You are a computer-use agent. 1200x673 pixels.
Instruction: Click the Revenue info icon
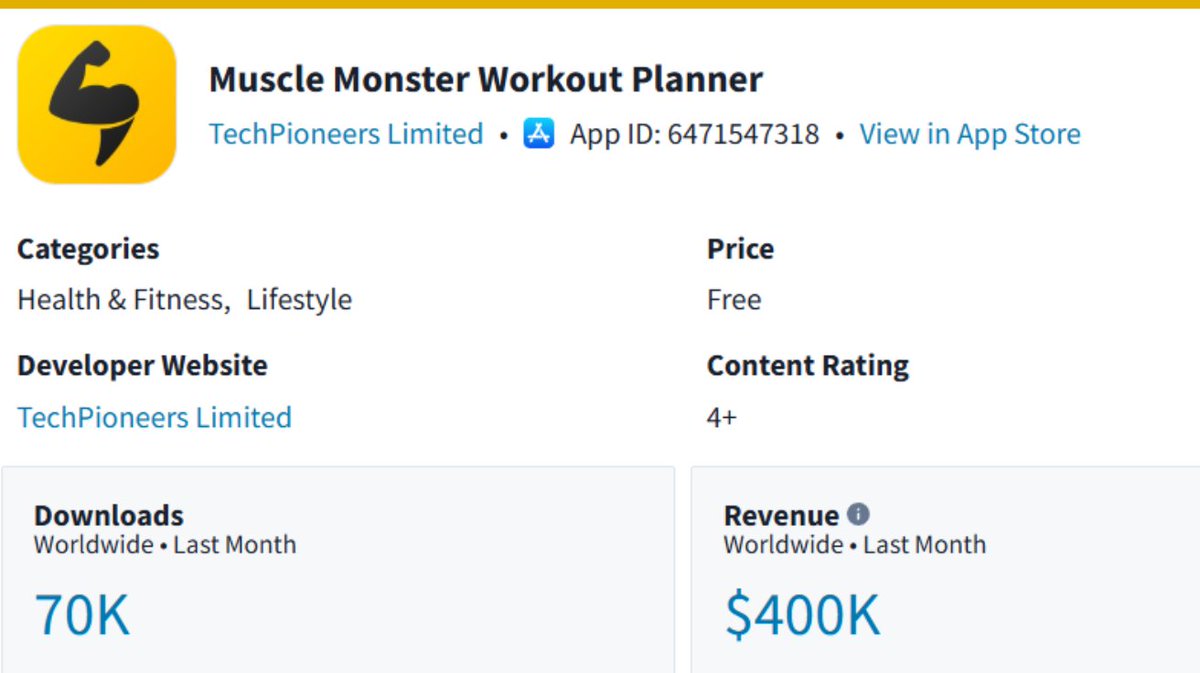[858, 514]
